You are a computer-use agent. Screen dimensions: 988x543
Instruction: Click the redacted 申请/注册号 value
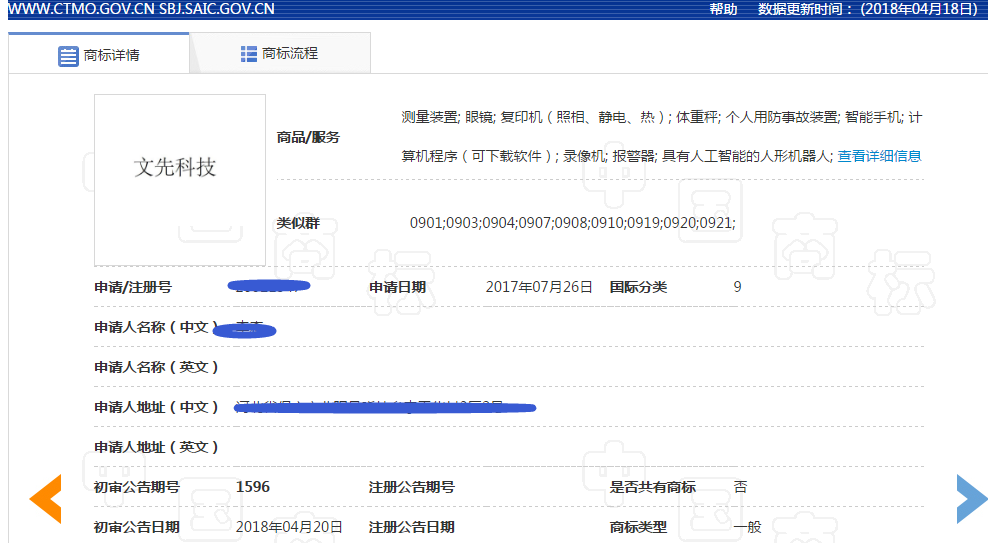tap(269, 287)
